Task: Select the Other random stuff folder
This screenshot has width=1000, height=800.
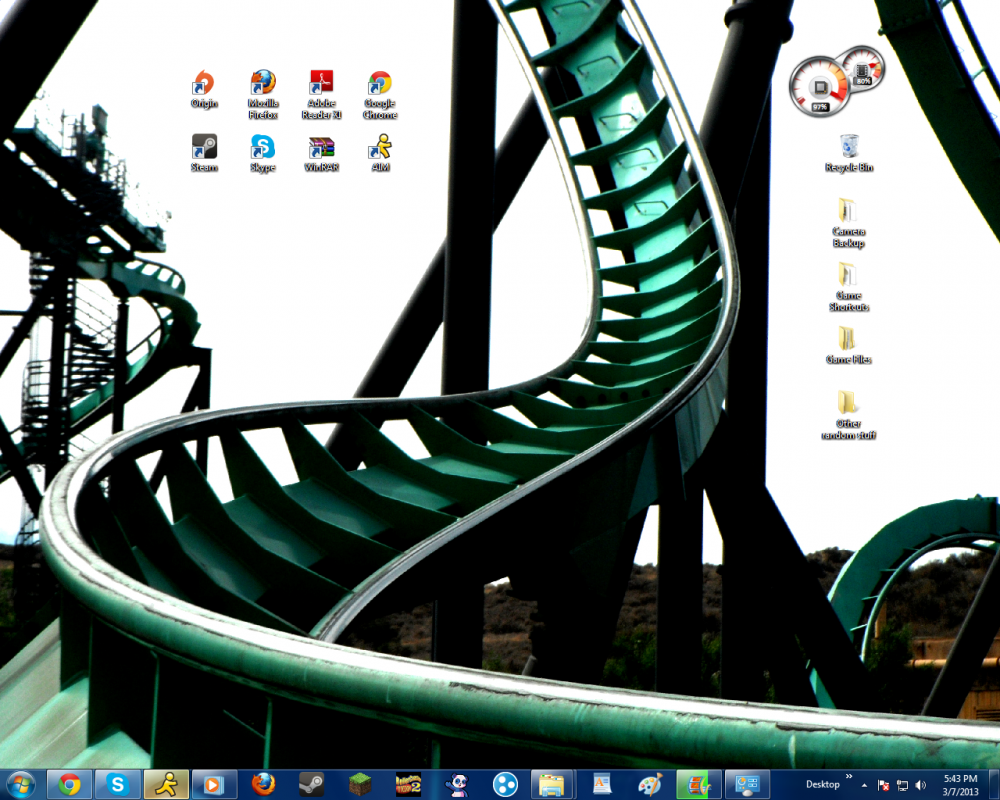Action: pyautogui.click(x=848, y=404)
